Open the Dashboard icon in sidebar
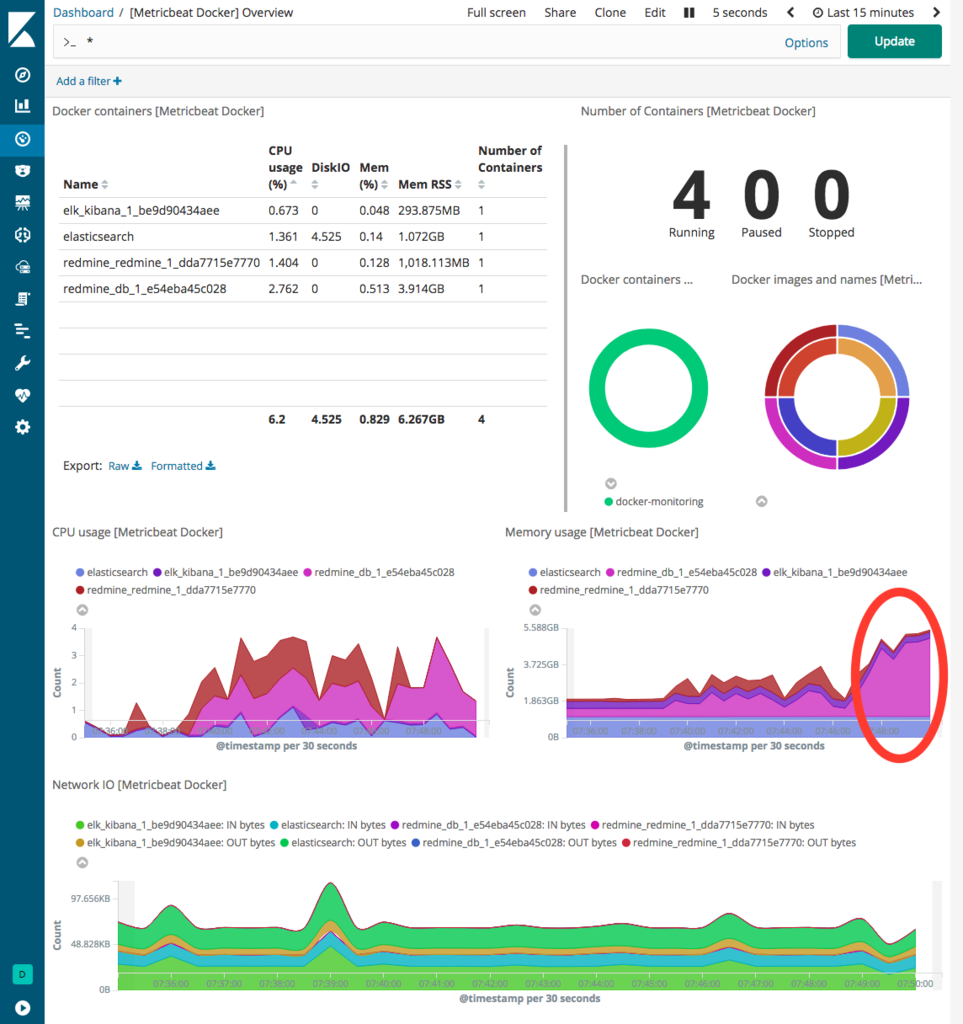 (x=22, y=138)
